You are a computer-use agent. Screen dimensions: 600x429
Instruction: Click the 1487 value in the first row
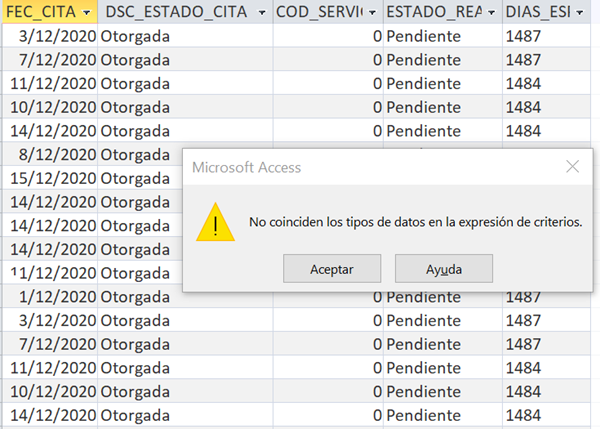[x=524, y=36]
